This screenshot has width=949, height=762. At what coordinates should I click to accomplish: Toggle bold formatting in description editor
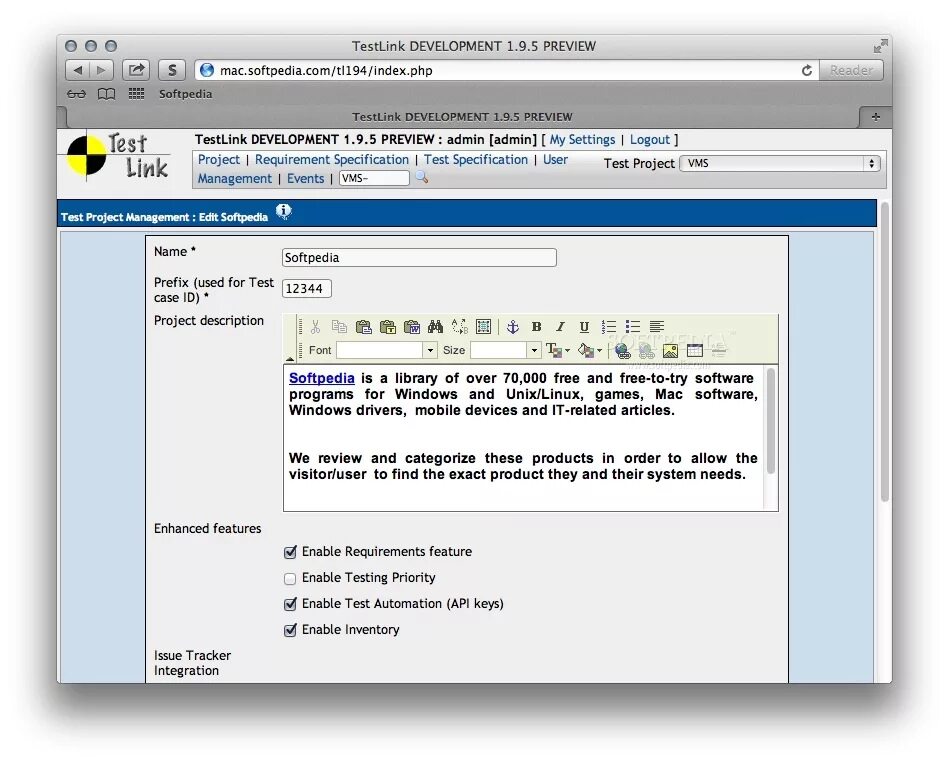pyautogui.click(x=536, y=327)
